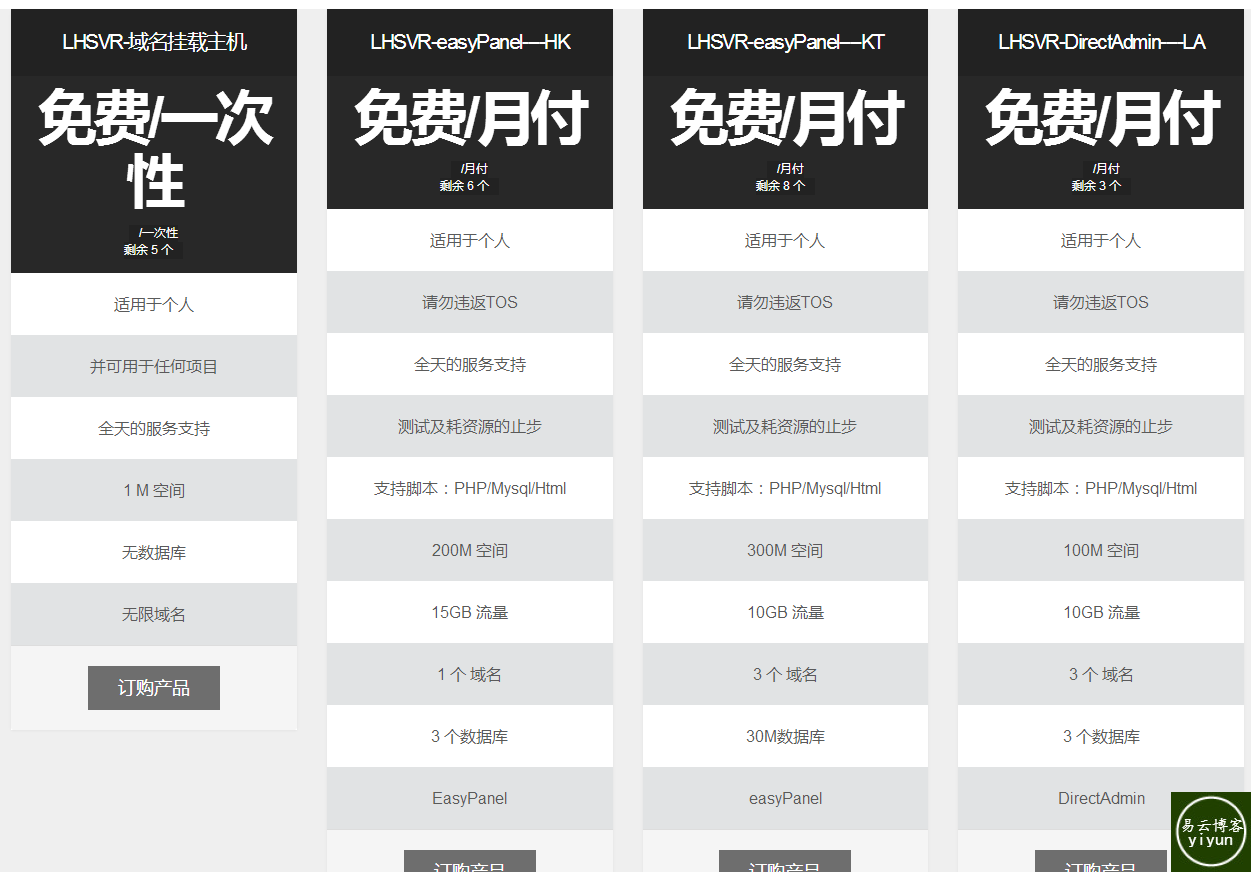Click the 200M 空间 row

tap(470, 550)
